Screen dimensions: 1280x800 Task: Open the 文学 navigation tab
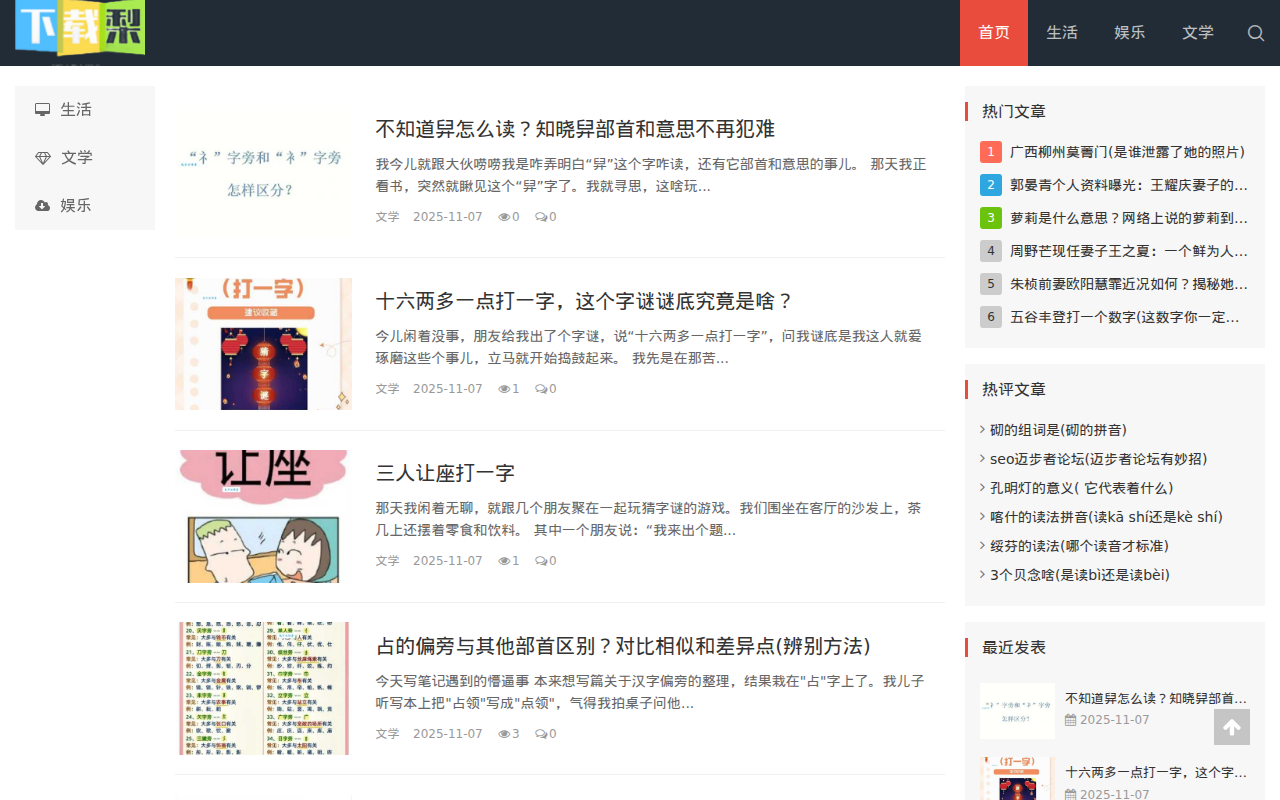[1197, 33]
